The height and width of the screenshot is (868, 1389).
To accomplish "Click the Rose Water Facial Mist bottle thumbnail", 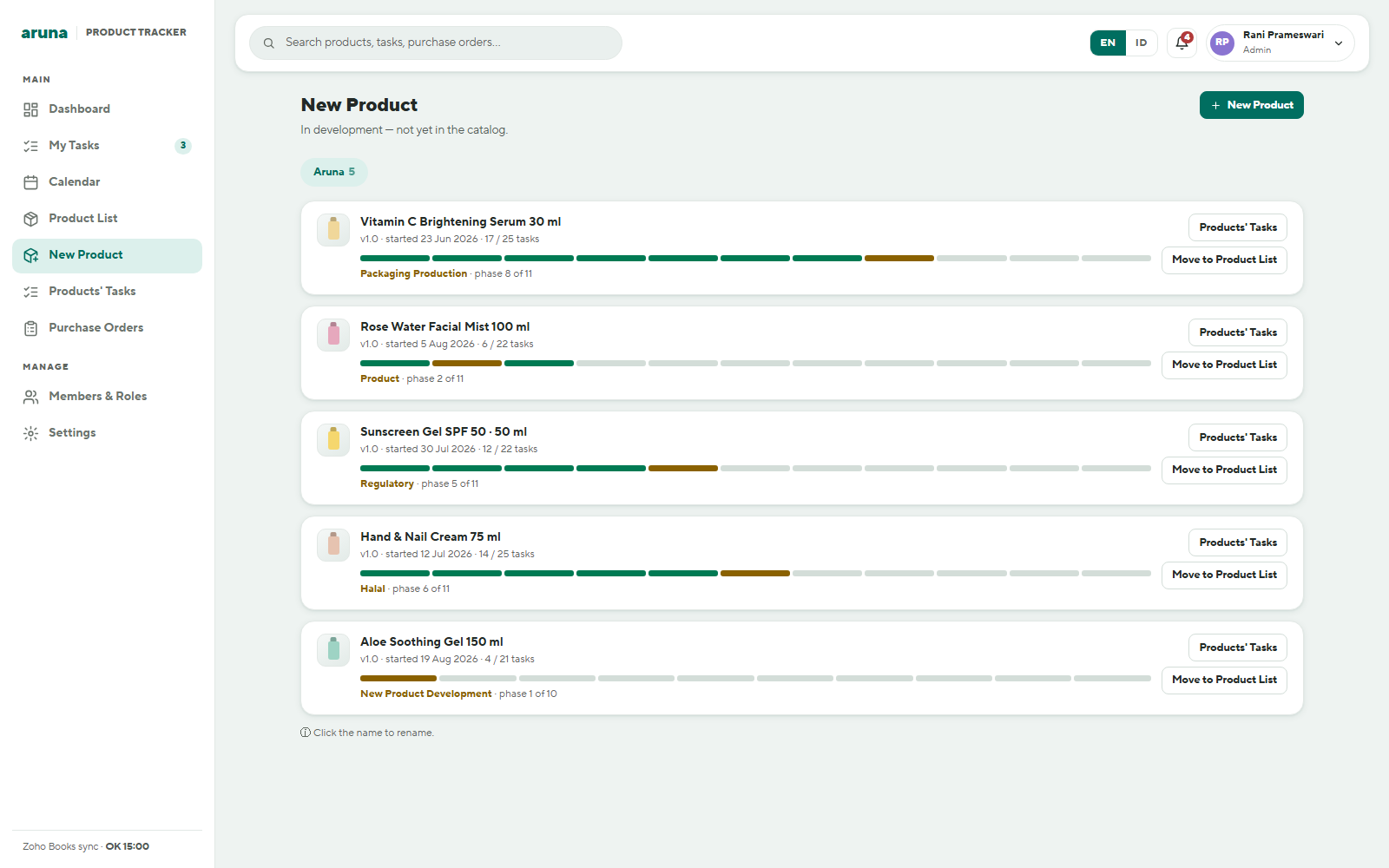I will pos(333,335).
